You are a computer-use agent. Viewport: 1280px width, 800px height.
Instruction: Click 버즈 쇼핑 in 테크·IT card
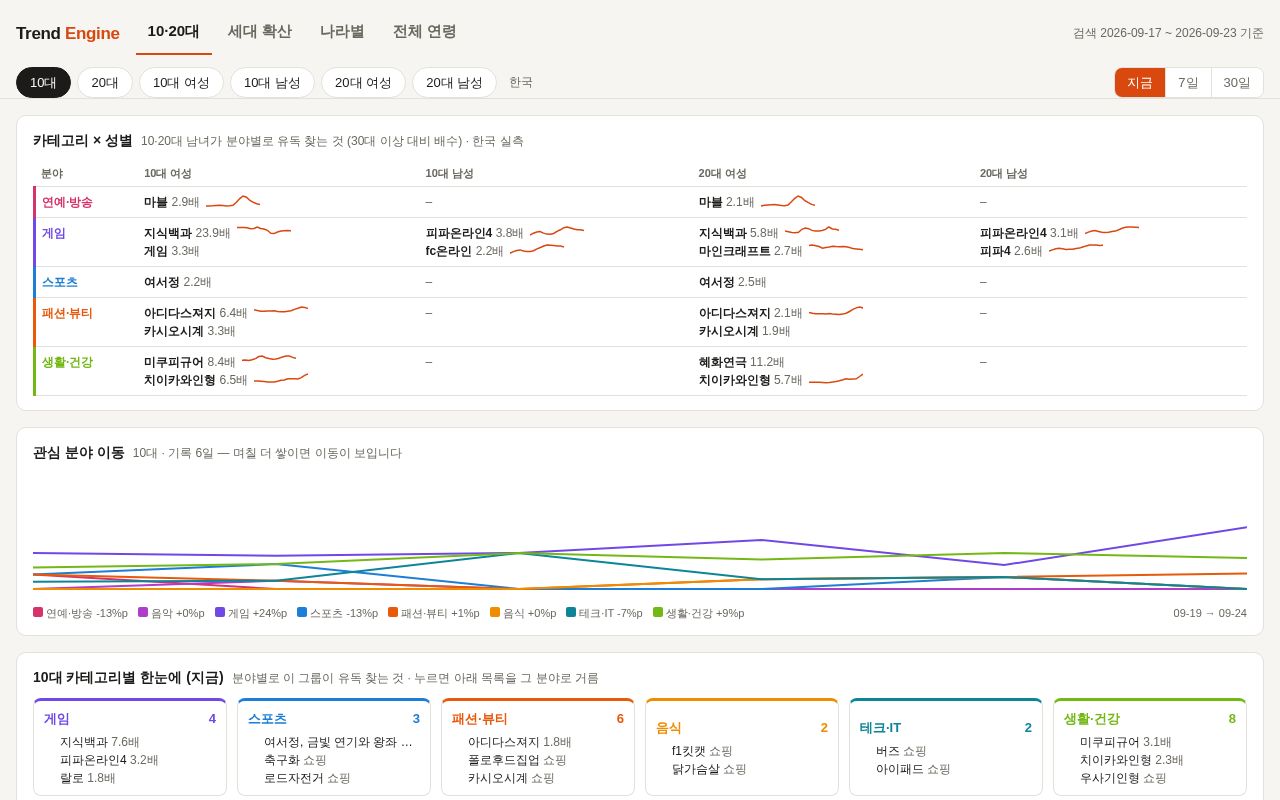point(901,751)
